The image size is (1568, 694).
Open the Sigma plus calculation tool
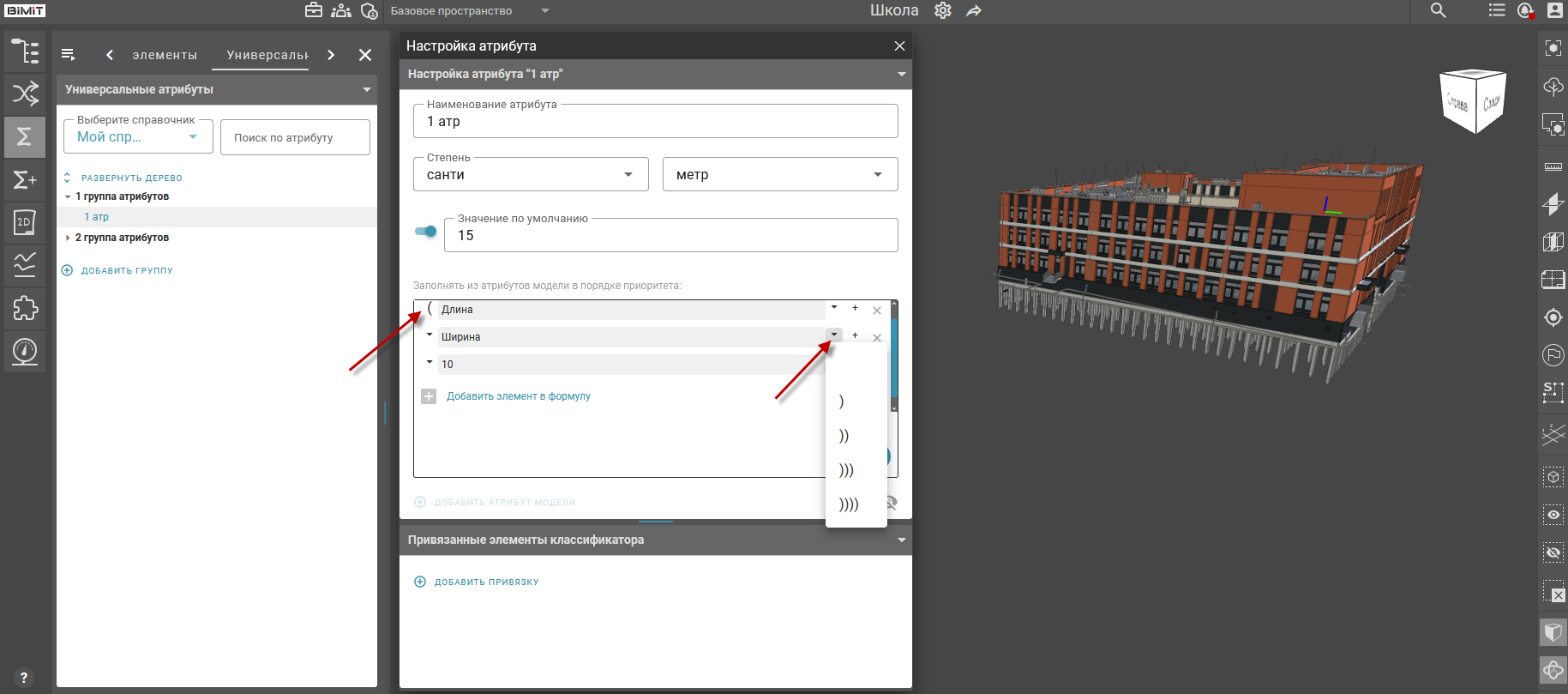[25, 179]
